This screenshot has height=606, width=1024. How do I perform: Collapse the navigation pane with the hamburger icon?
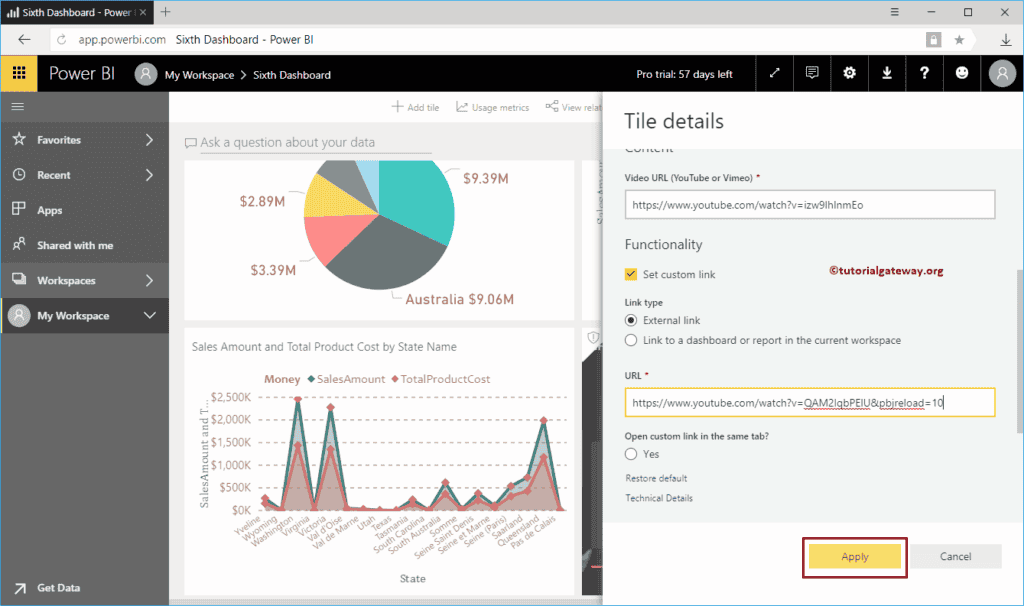point(18,107)
